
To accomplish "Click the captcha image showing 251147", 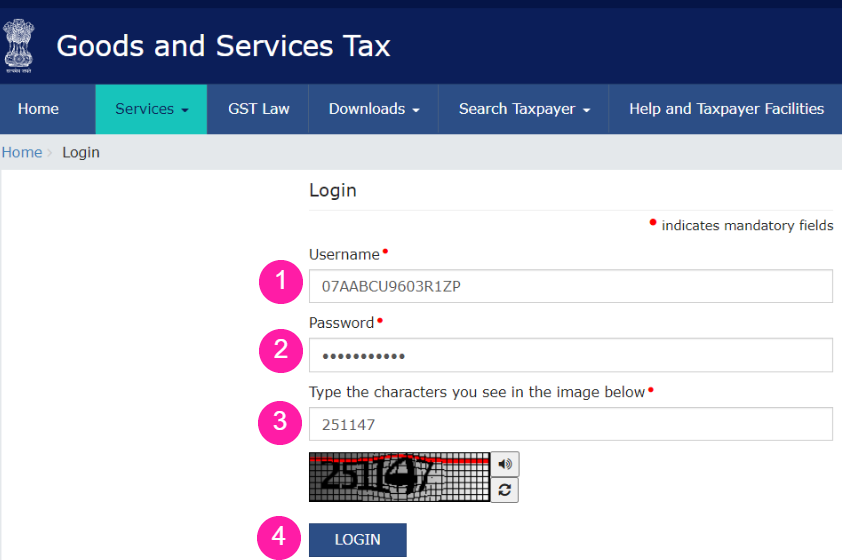I will [400, 477].
